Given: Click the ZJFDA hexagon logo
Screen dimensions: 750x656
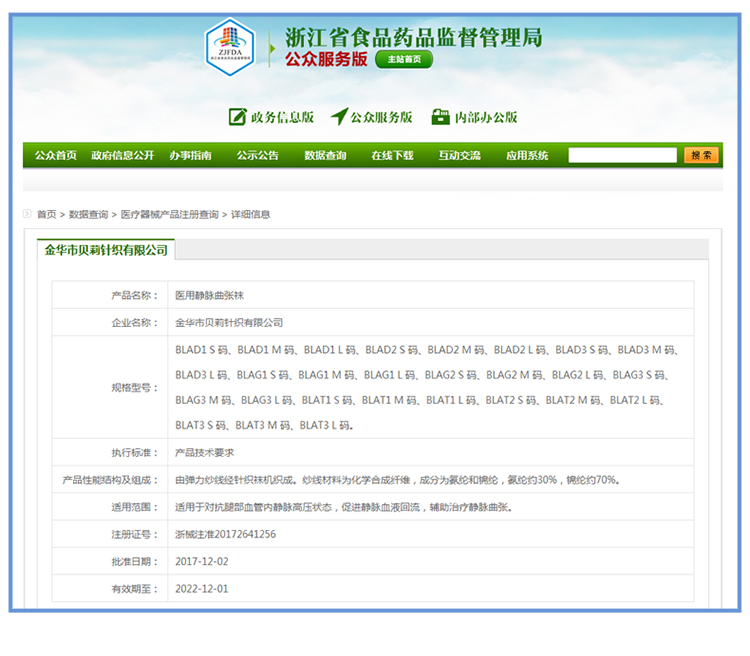Looking at the screenshot, I should pyautogui.click(x=231, y=45).
